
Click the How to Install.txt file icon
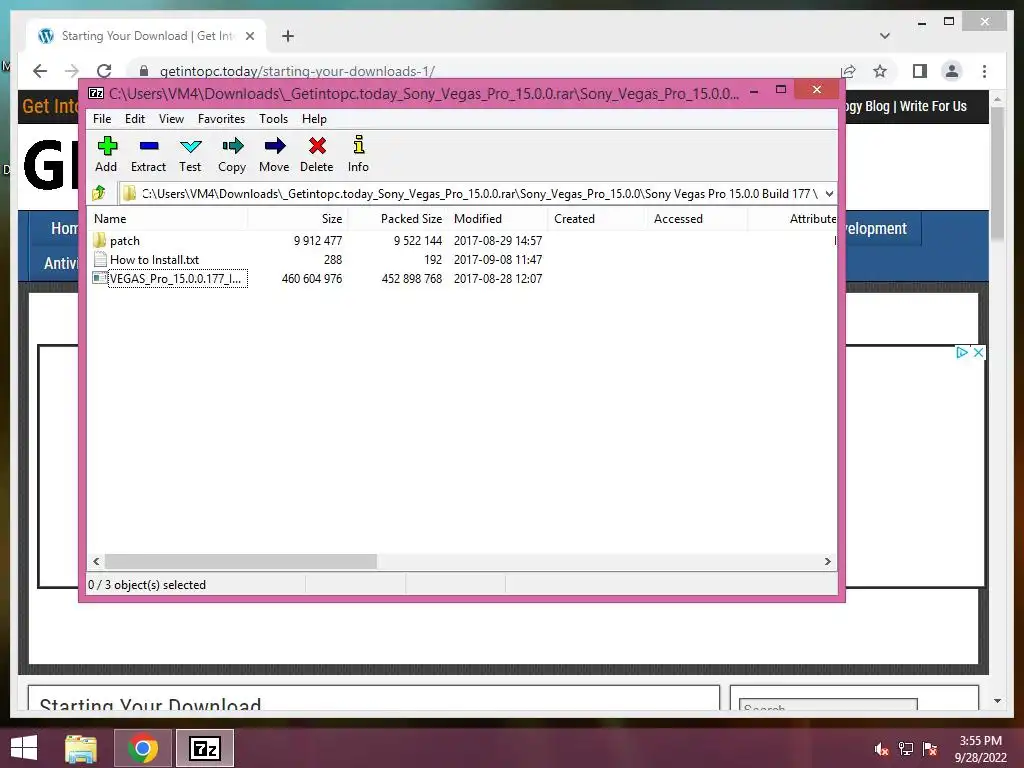pyautogui.click(x=99, y=259)
